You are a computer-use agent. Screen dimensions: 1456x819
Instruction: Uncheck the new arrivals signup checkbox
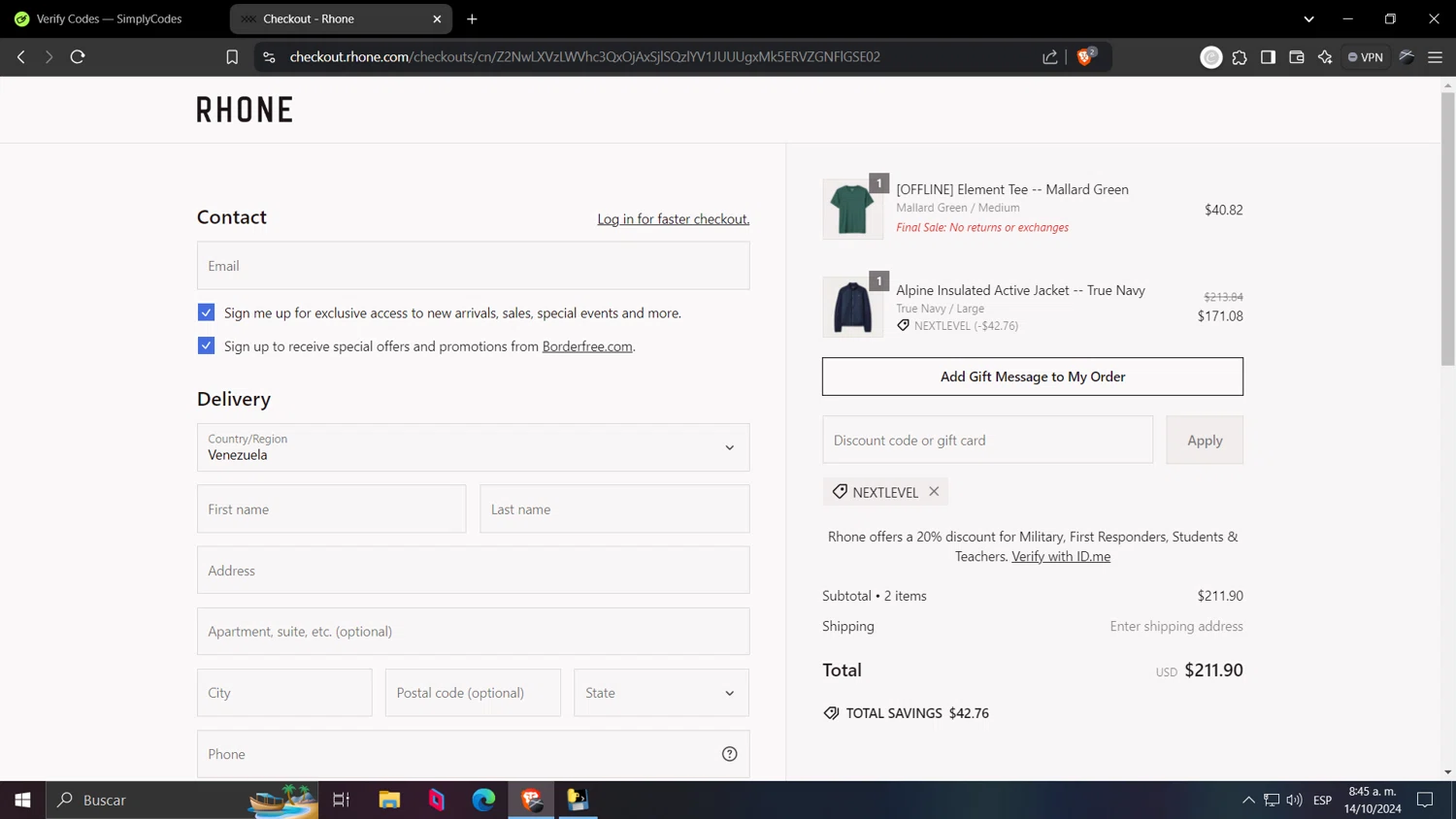tap(206, 312)
